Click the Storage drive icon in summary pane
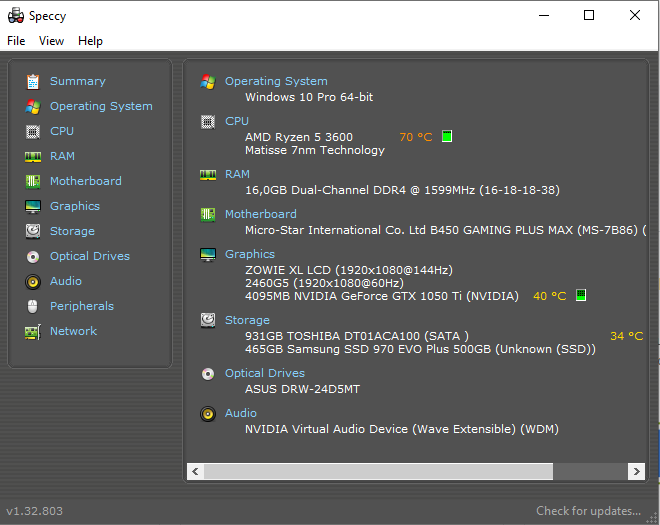 (x=208, y=321)
